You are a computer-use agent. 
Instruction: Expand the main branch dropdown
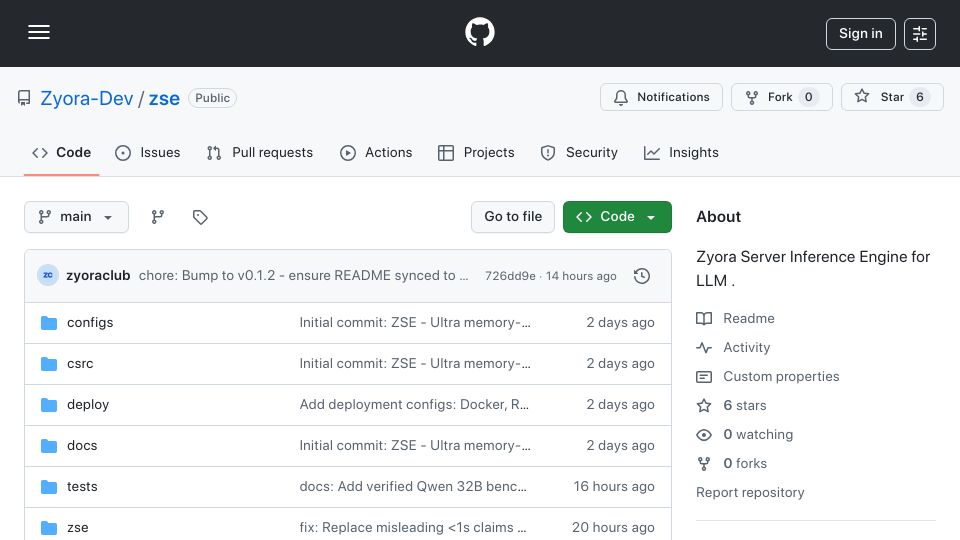[77, 217]
